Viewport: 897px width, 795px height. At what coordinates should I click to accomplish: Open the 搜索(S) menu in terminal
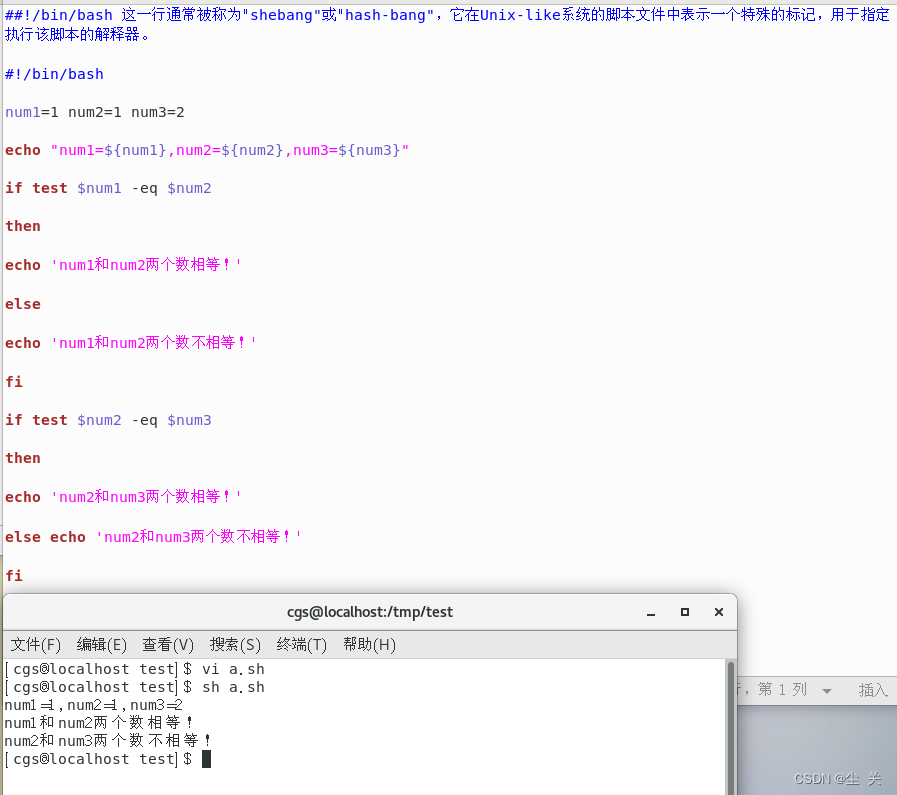coord(235,645)
